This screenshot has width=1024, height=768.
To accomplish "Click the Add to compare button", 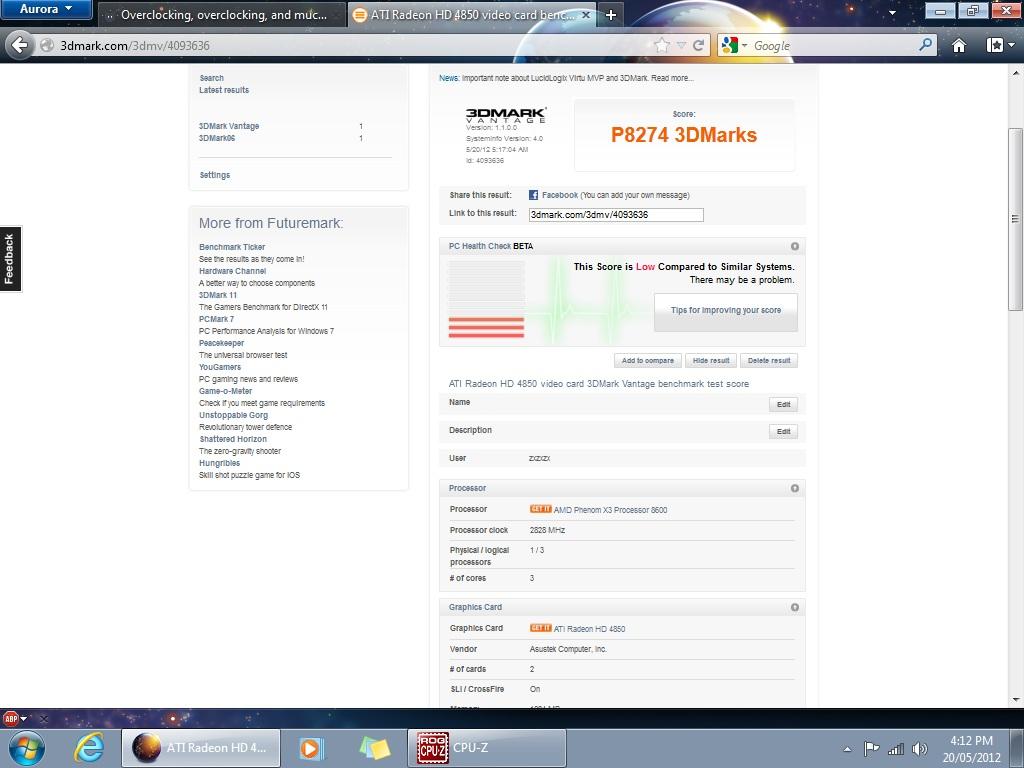I will tap(647, 360).
